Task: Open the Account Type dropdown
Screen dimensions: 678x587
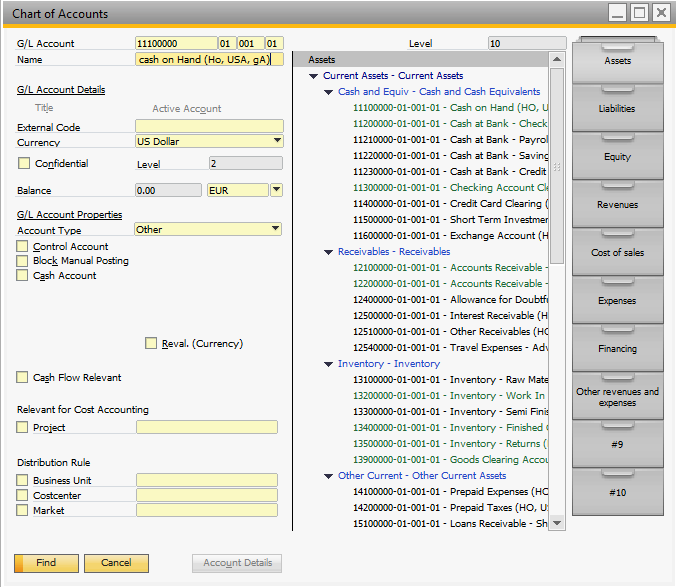Action: [x=276, y=230]
